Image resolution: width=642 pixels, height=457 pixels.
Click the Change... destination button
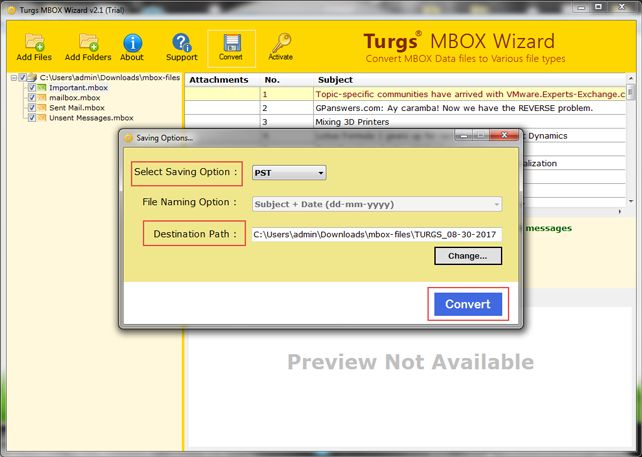tap(468, 256)
